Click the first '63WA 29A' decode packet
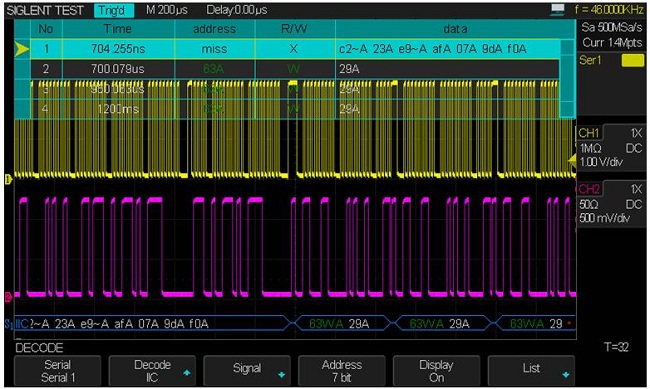 coord(342,323)
